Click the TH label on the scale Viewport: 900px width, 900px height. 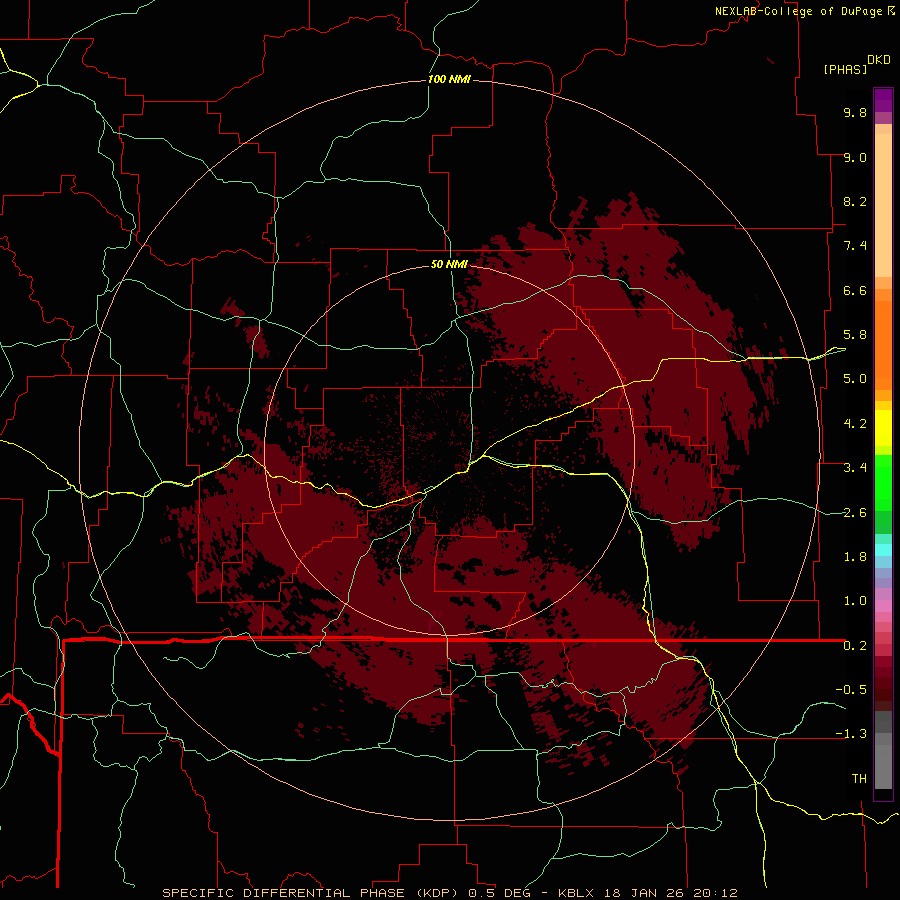859,779
